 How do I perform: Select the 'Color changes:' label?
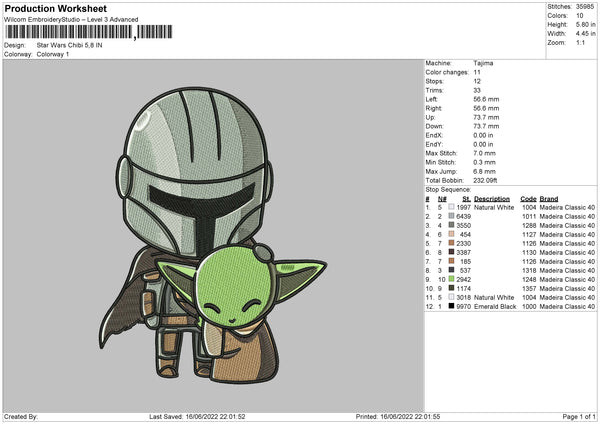pyautogui.click(x=447, y=72)
